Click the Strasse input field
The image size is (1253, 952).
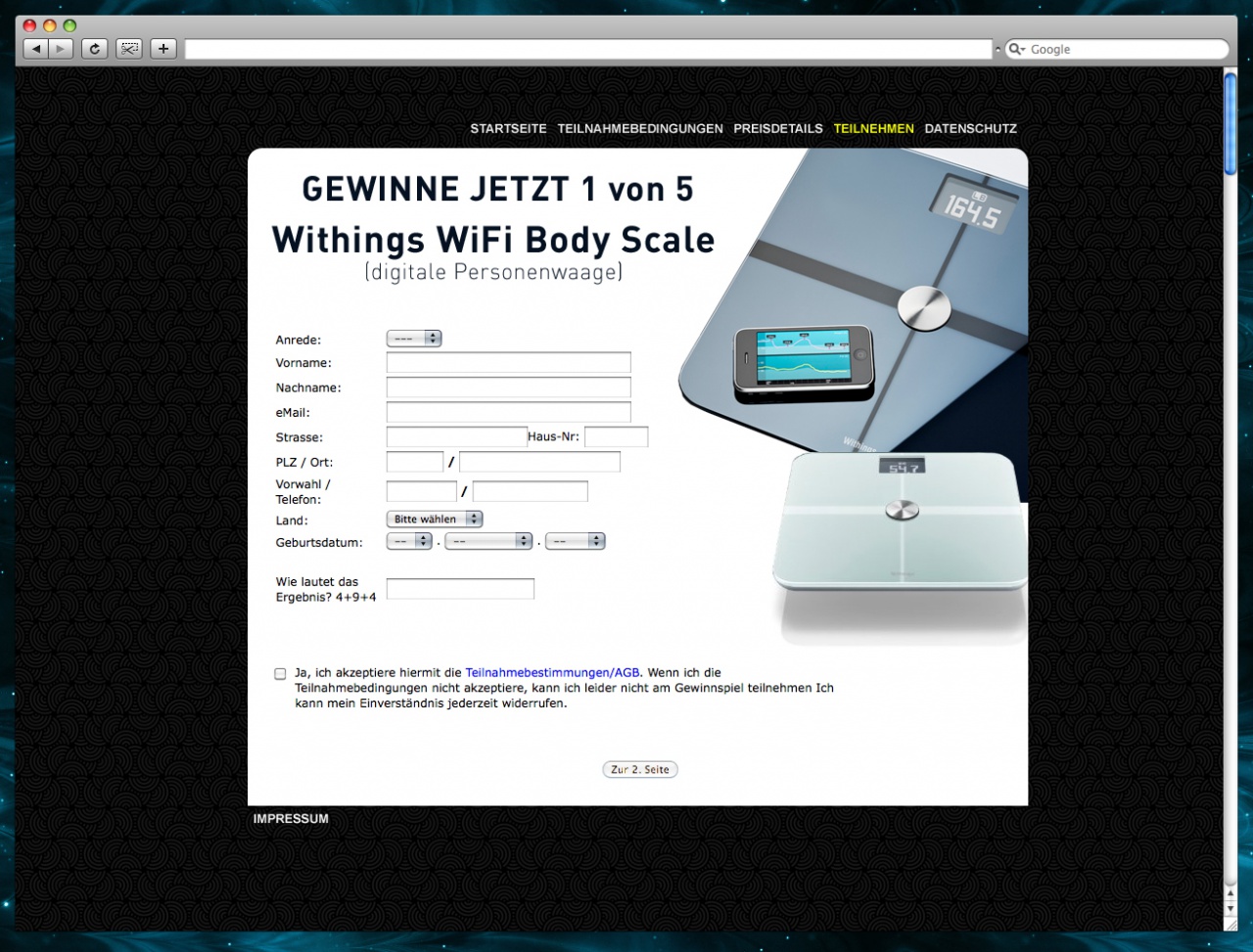coord(457,437)
